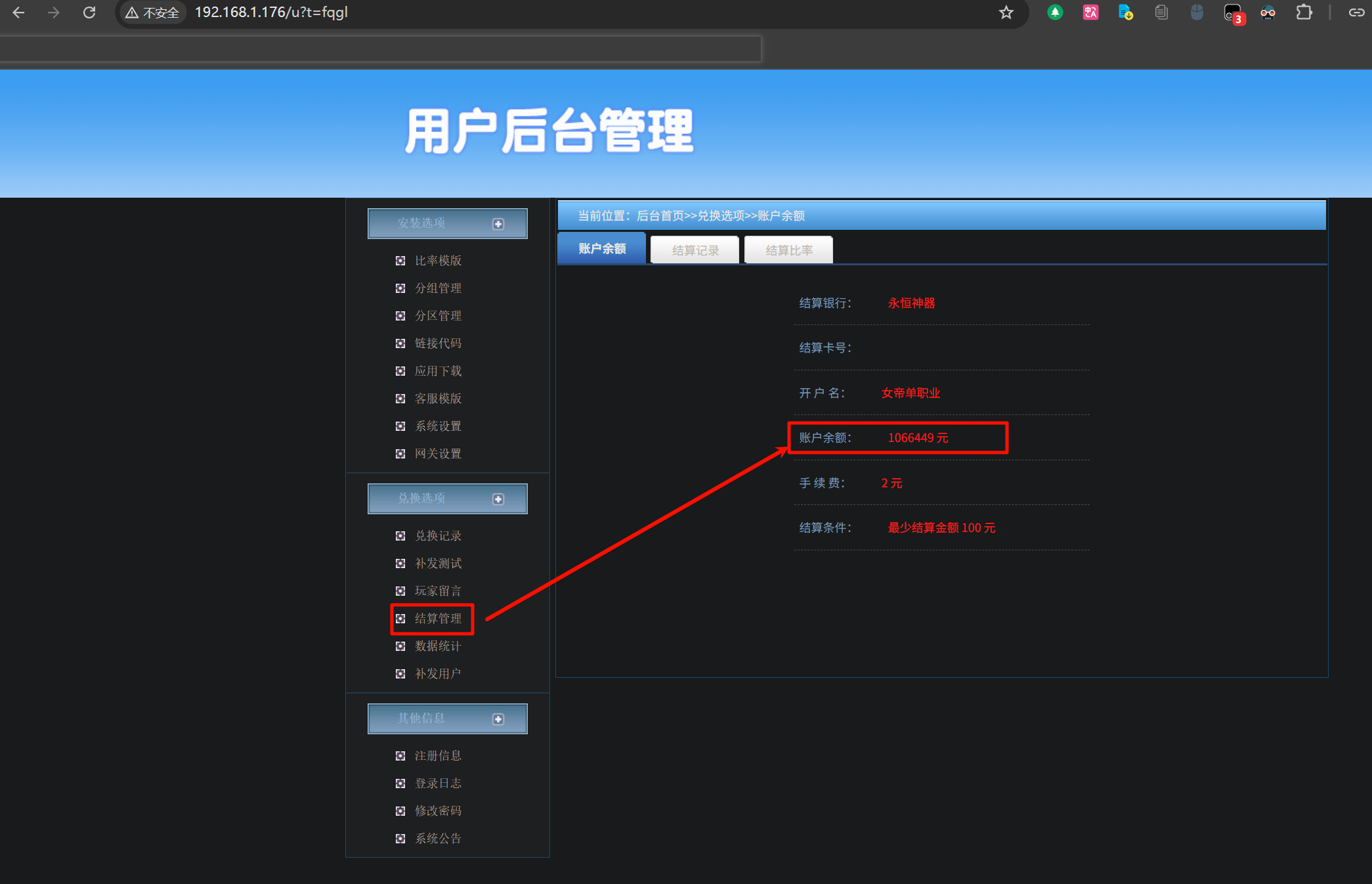Viewport: 1372px width, 884px height.
Task: Open 系统设置 menu item
Action: (x=438, y=426)
